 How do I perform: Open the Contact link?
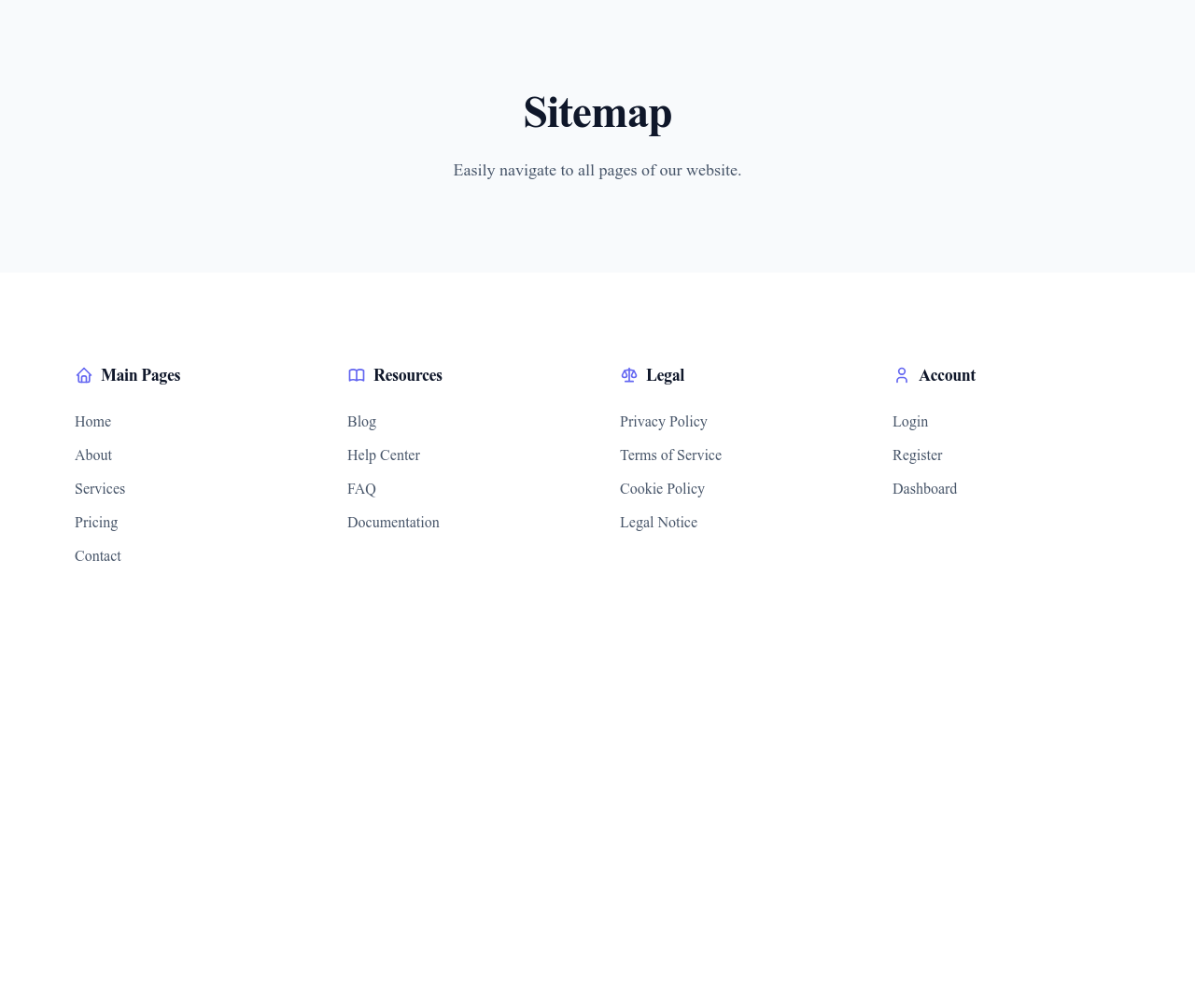point(98,556)
